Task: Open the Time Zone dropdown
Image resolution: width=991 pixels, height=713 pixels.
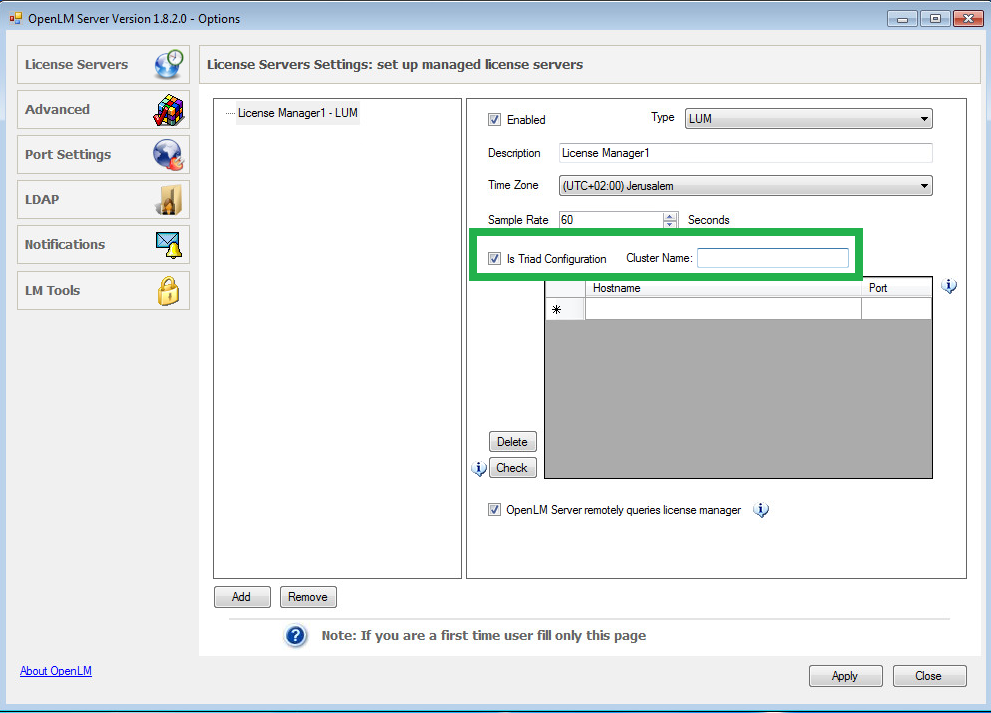Action: click(745, 186)
